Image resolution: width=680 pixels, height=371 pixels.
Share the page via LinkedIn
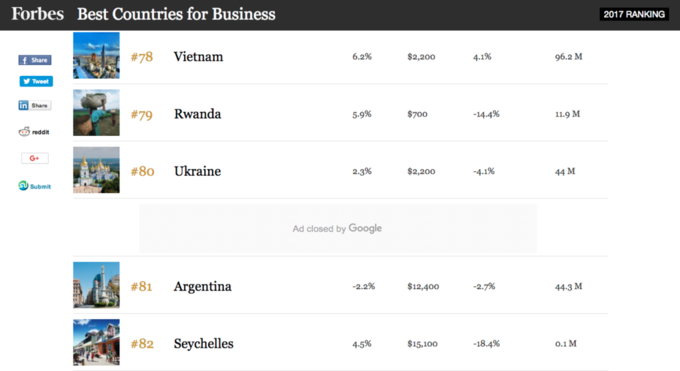35,105
